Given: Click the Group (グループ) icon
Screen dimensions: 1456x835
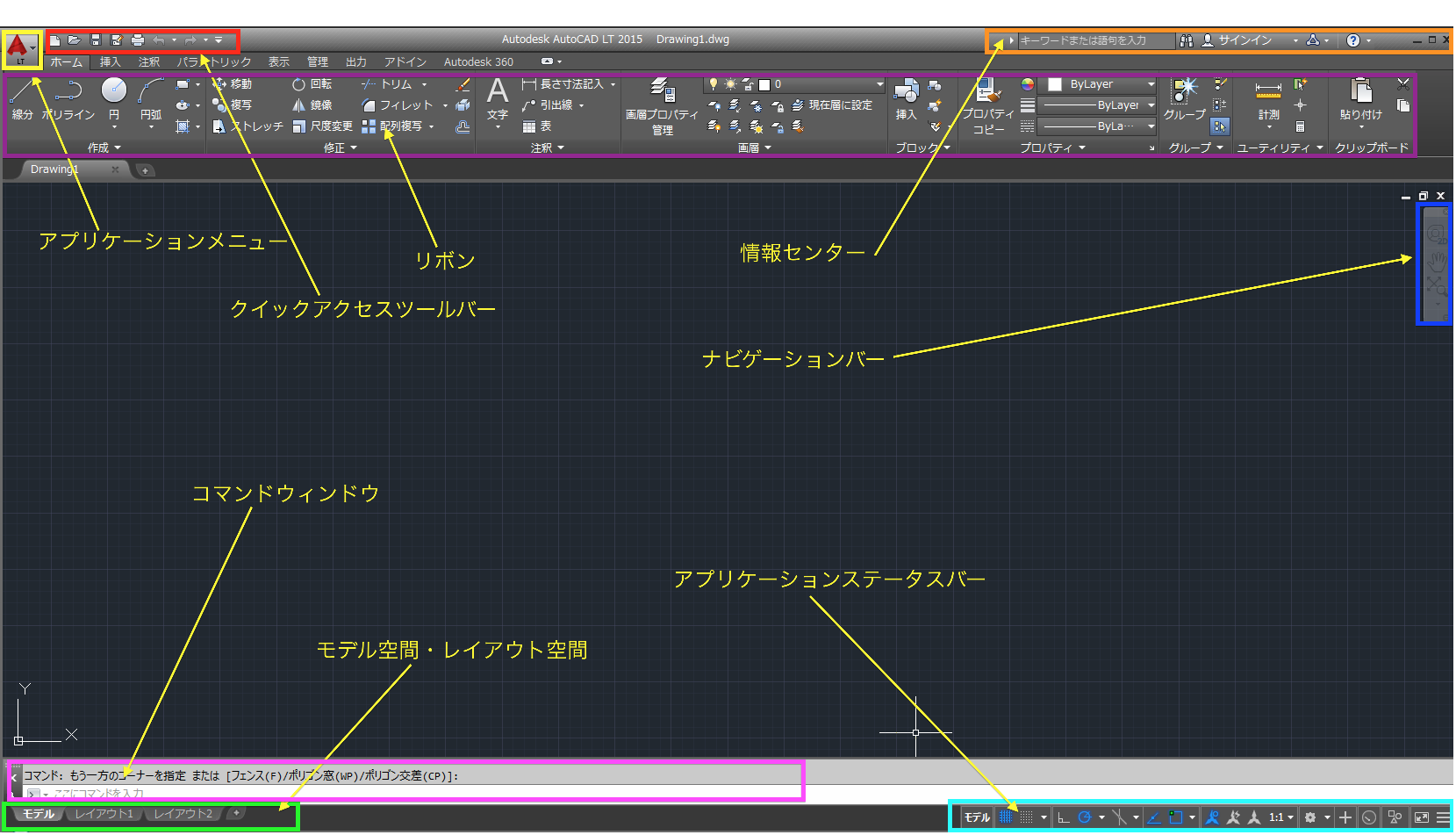Looking at the screenshot, I should click(1185, 99).
